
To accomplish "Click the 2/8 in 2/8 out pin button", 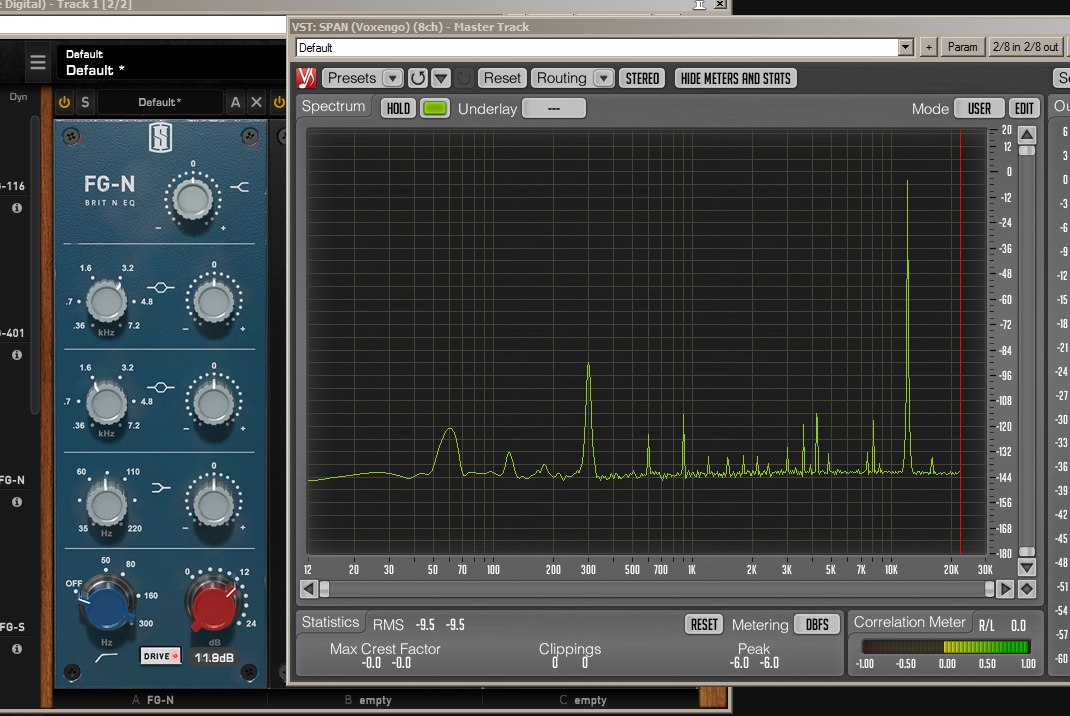I will pyautogui.click(x=1026, y=47).
